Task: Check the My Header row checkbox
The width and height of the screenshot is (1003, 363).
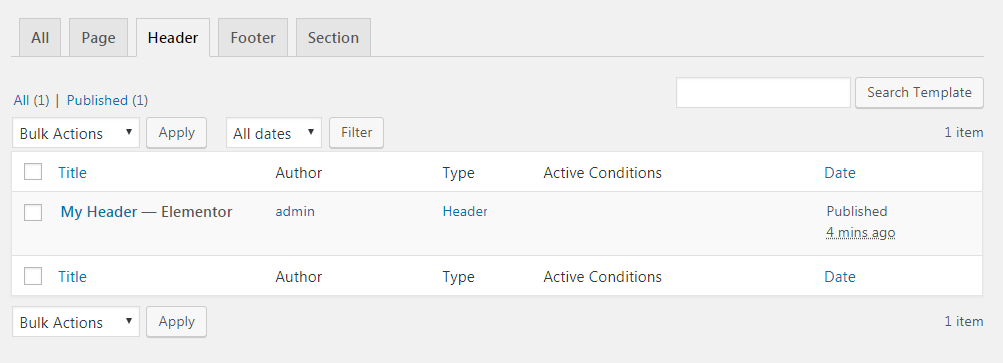Action: [33, 212]
